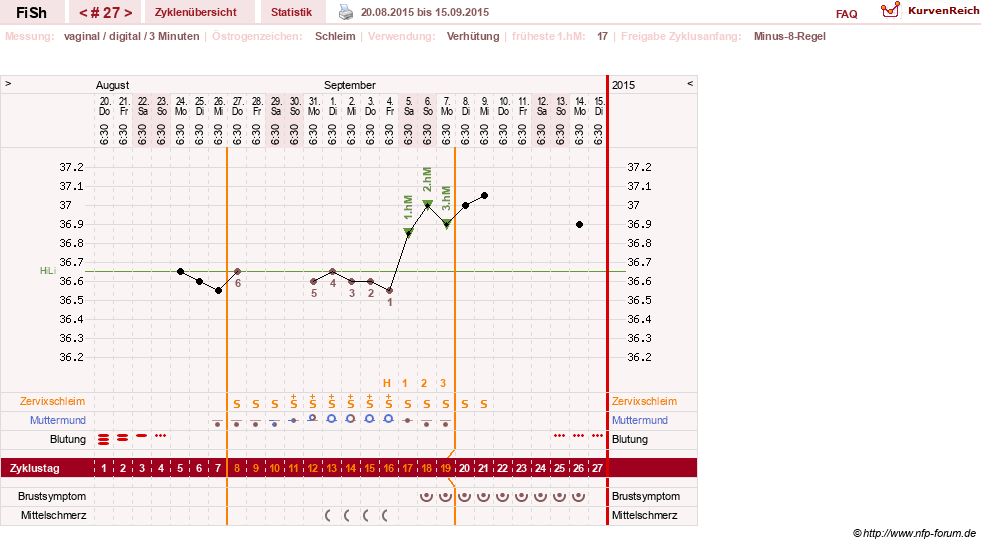Screen dimensions: 981x545
Task: Click the 2015 year label
Action: click(623, 85)
